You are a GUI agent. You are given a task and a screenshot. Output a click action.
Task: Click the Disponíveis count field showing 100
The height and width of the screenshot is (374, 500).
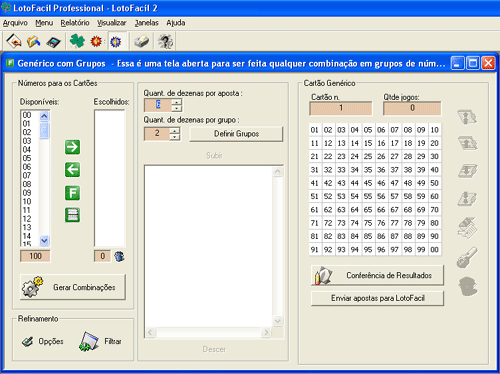pyautogui.click(x=35, y=256)
